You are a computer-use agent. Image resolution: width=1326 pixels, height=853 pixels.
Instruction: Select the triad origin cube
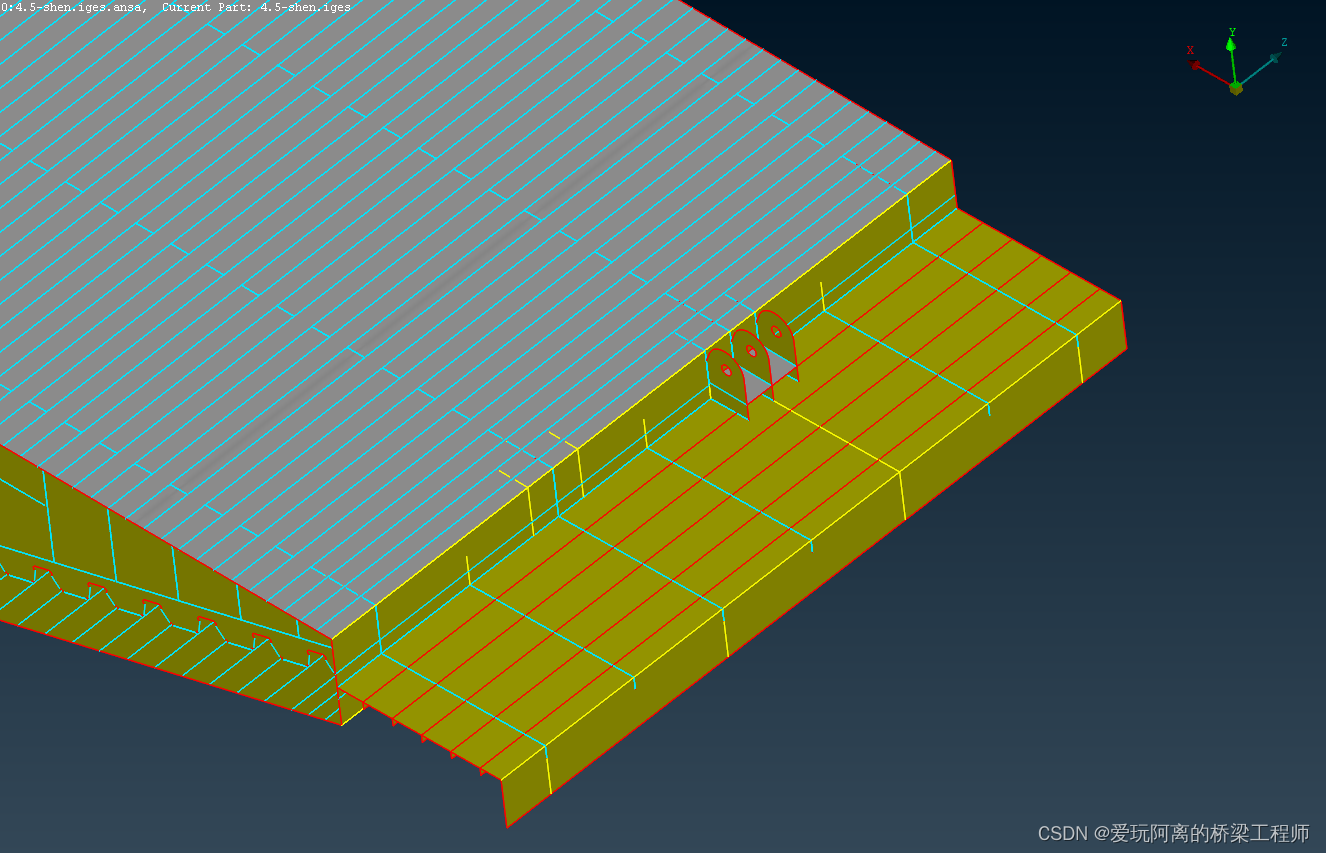tap(1236, 88)
